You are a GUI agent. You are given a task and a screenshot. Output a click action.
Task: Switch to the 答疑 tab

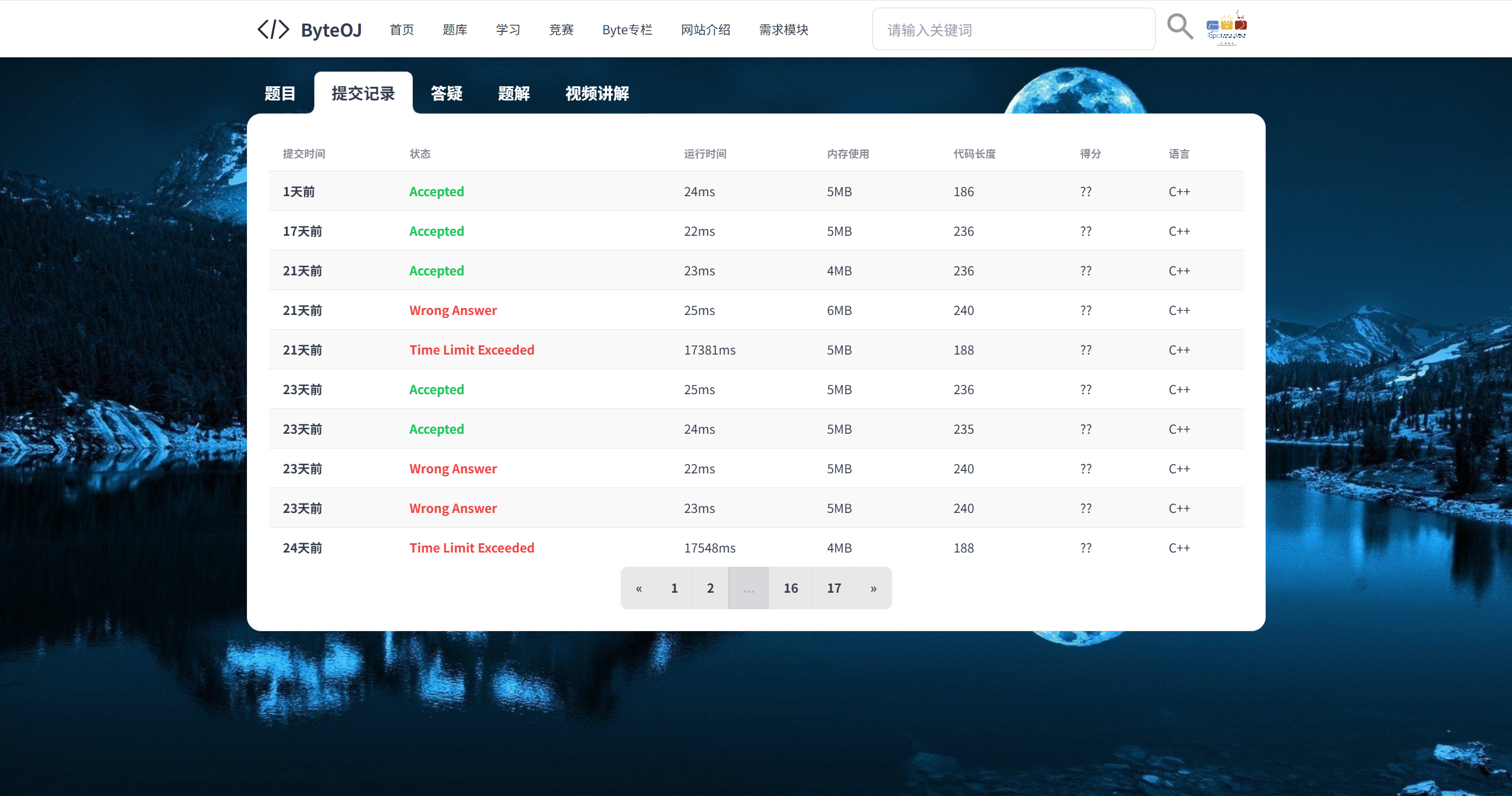(x=447, y=93)
